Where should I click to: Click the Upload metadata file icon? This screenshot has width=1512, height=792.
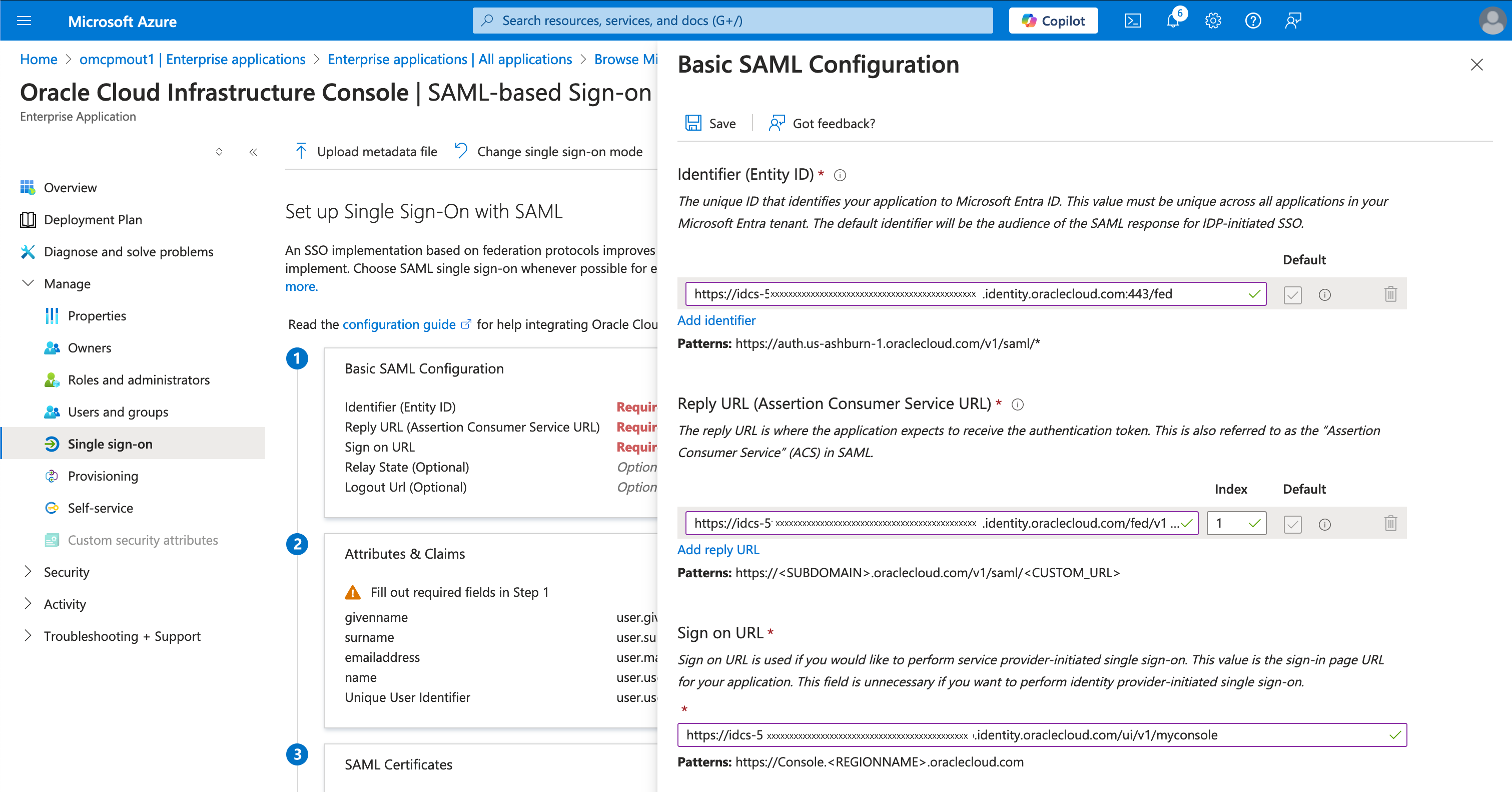tap(301, 151)
